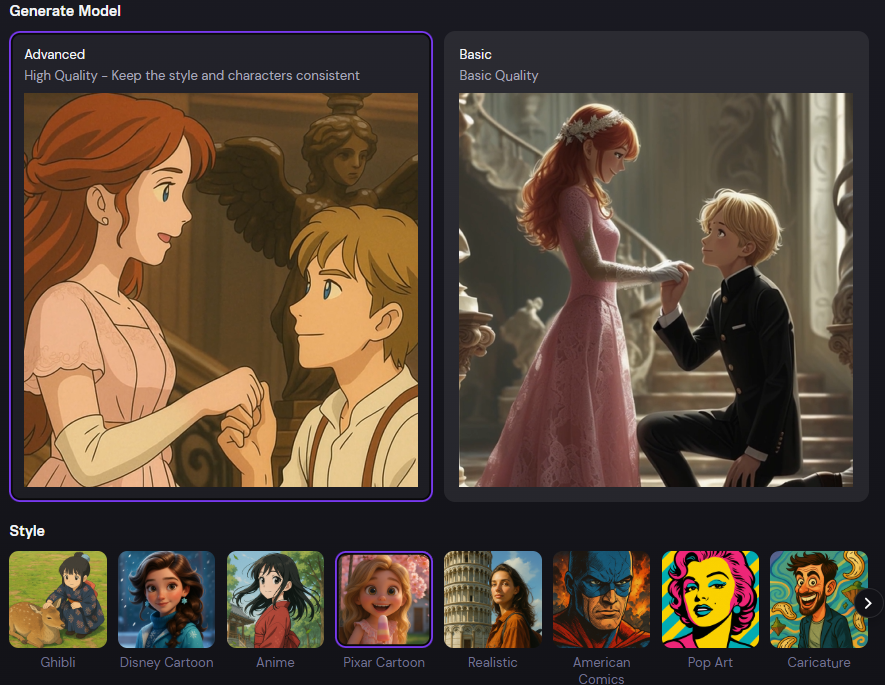Viewport: 885px width, 685px height.
Task: Pick the Caricature style thumbnail
Action: coord(818,599)
